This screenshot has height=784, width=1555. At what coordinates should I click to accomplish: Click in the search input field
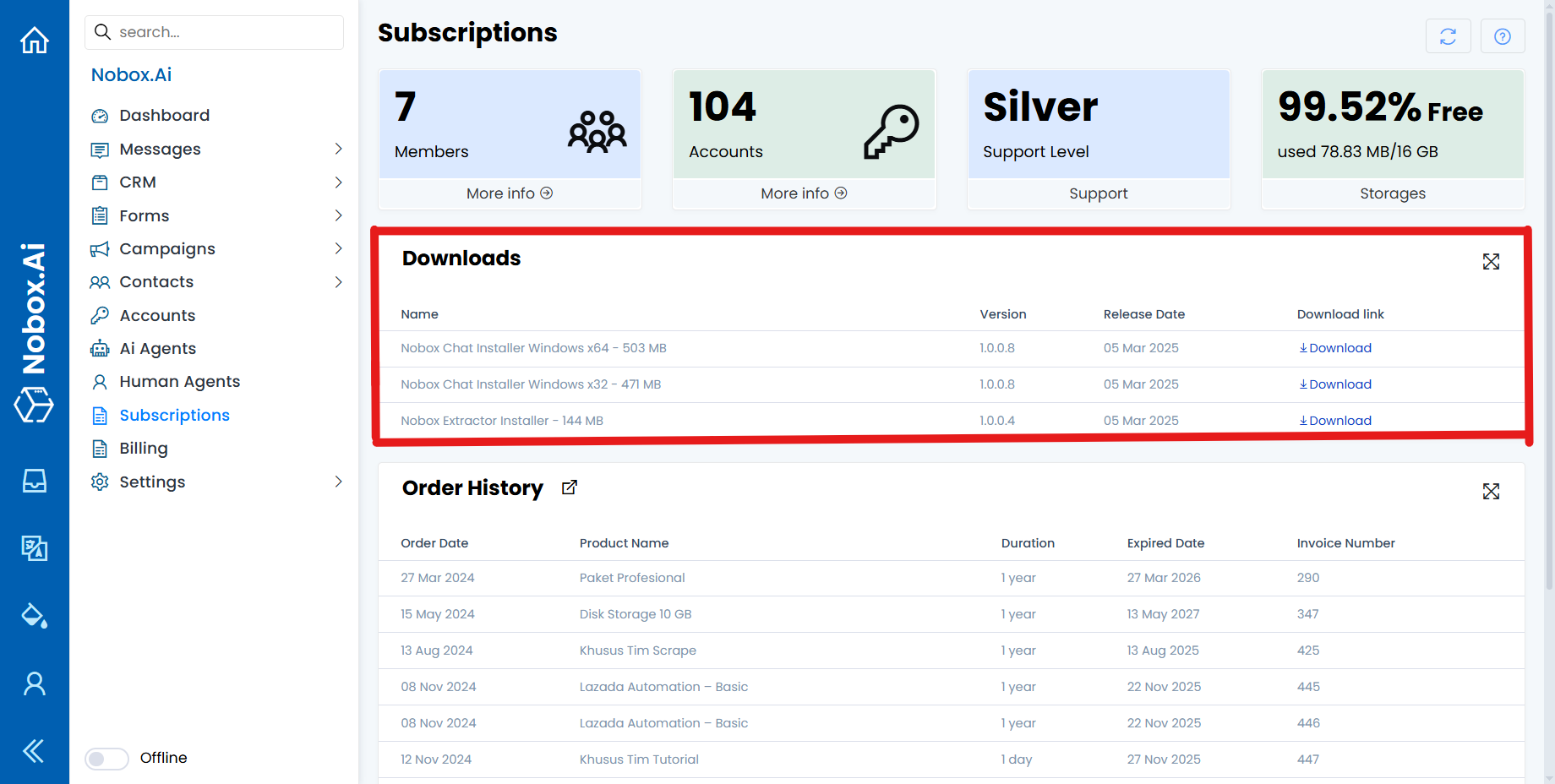(x=224, y=32)
